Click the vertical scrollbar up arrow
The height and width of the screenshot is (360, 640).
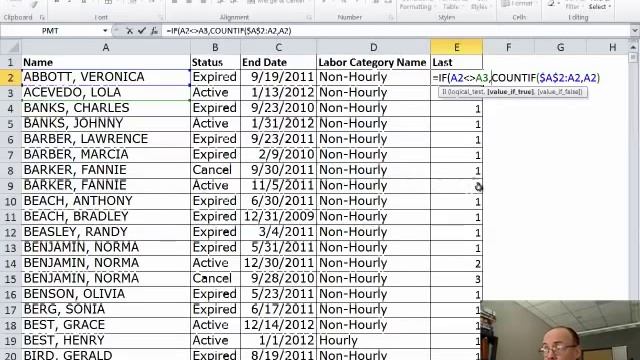tap(633, 47)
